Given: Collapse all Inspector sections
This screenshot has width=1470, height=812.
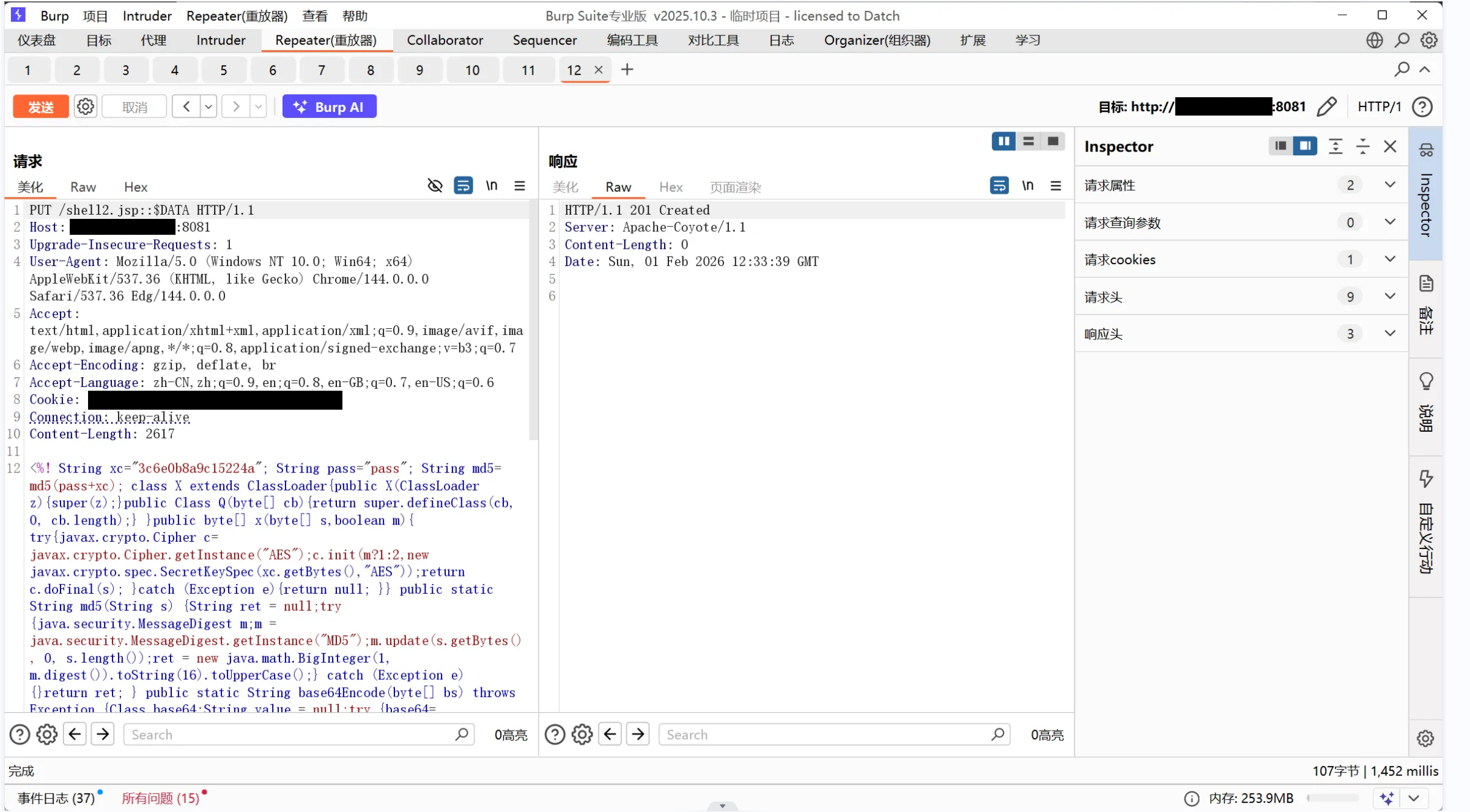Looking at the screenshot, I should point(1363,146).
